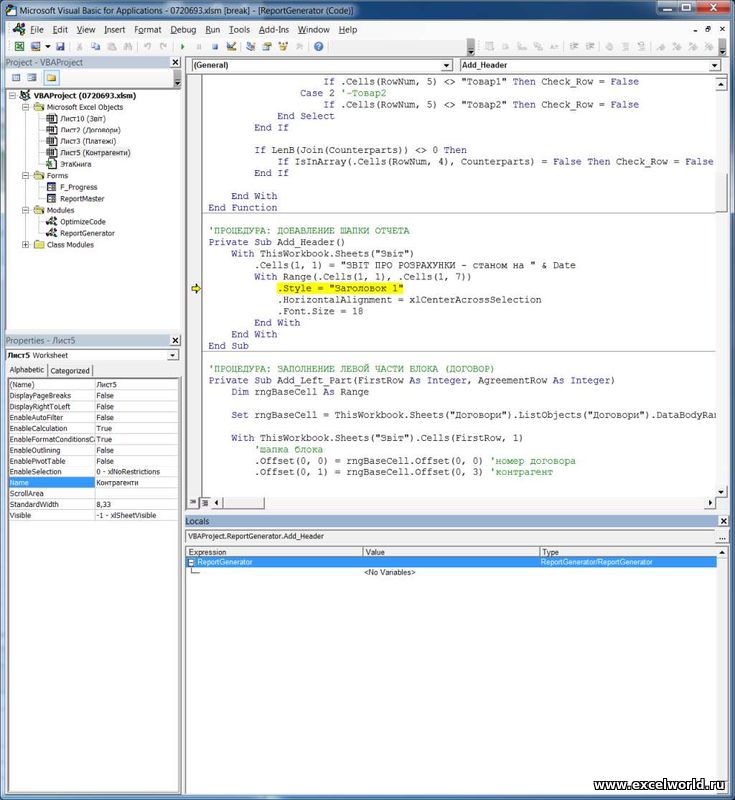Viewport: 735px width, 800px height.
Task: Collapse the Forms folder
Action: 26,176
